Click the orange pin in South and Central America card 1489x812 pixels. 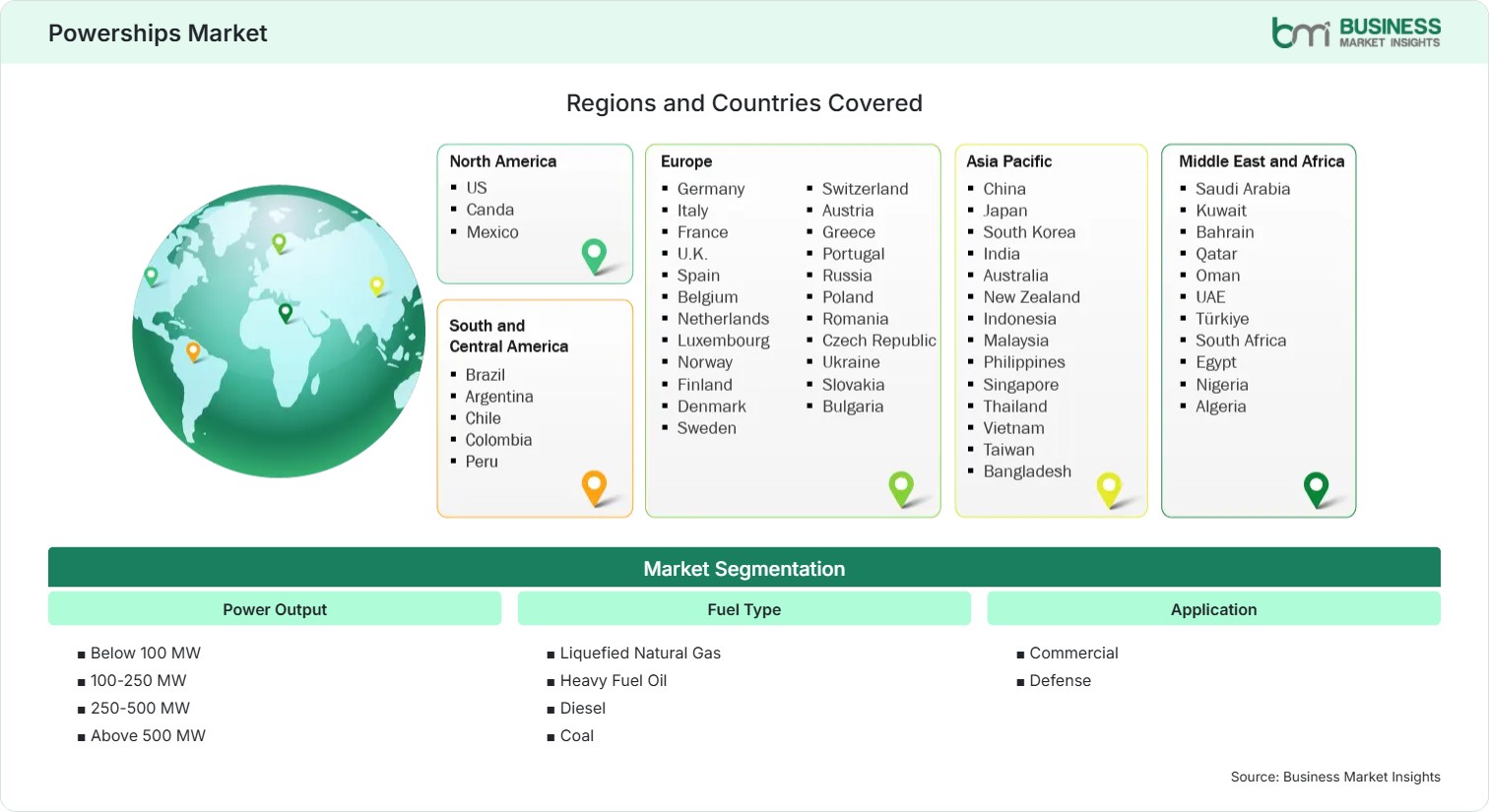(594, 488)
